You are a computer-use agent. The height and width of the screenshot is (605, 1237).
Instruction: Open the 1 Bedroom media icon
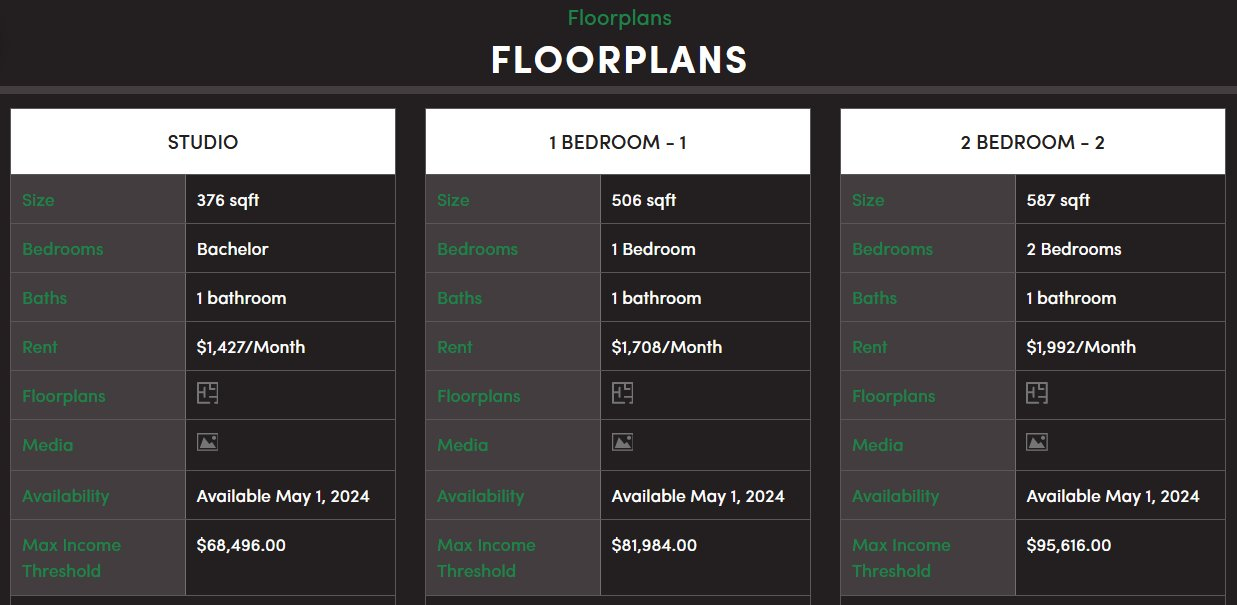click(622, 442)
